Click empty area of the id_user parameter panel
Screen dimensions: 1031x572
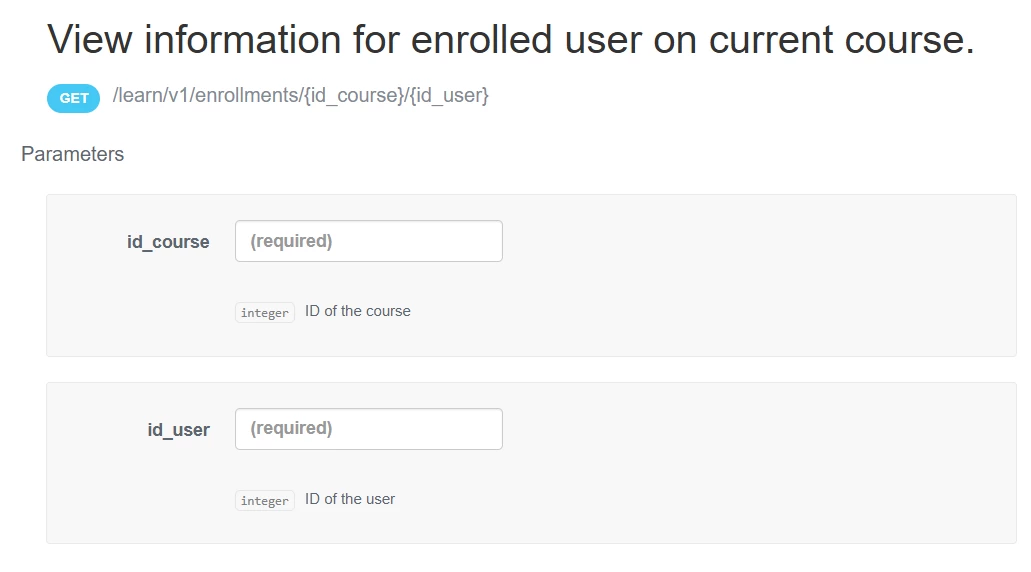[x=750, y=470]
